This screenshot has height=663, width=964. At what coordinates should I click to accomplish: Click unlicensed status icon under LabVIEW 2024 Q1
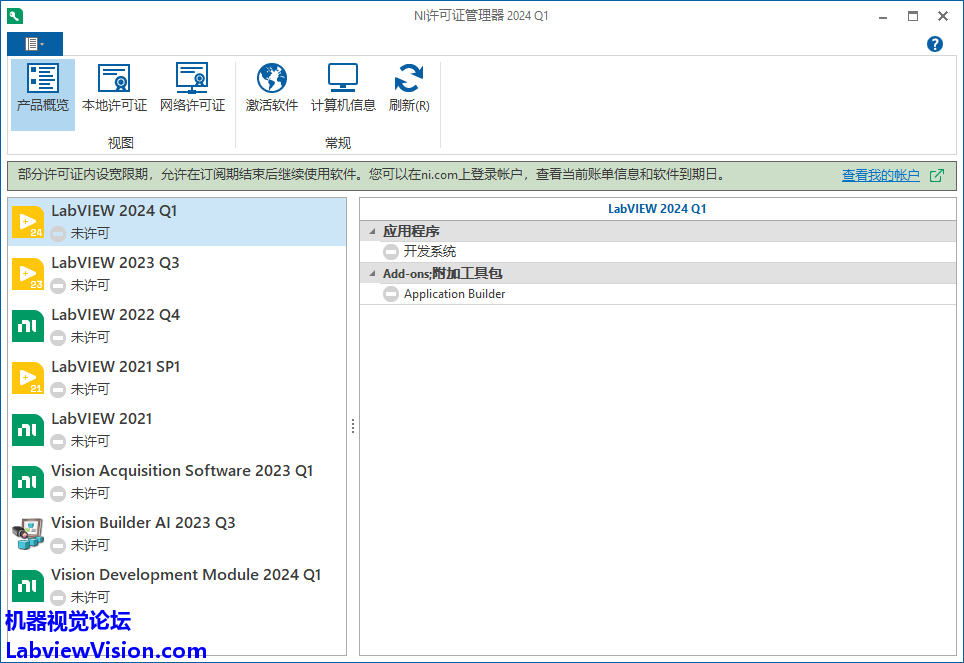coord(58,234)
